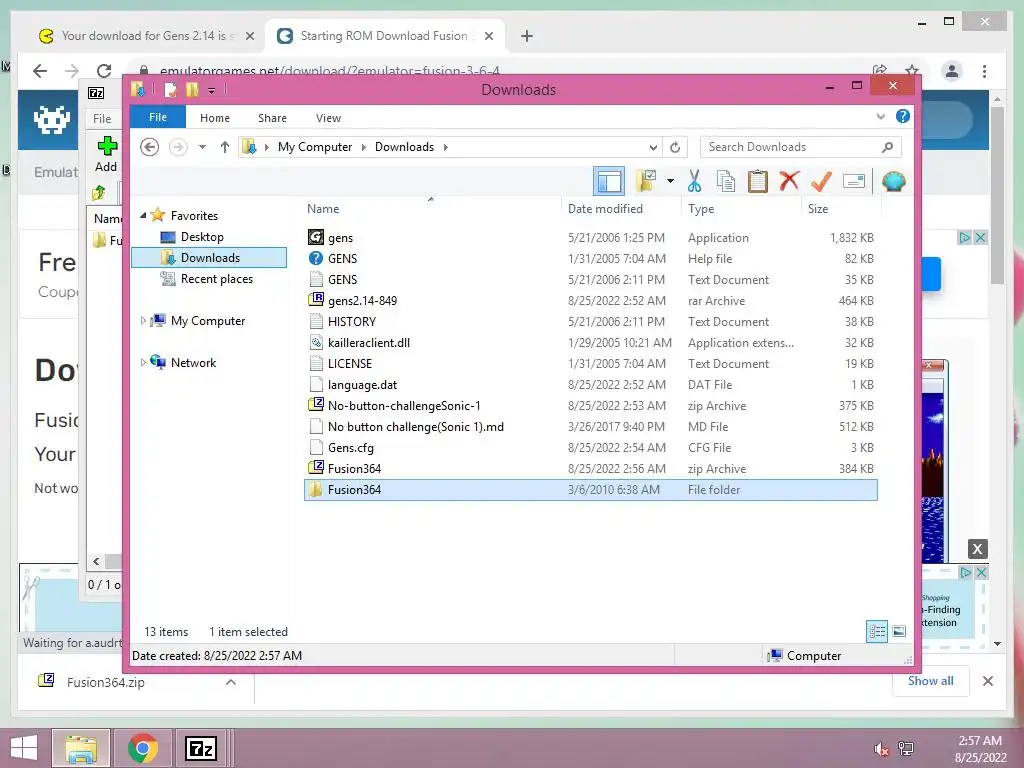
Task: Select kailleraclient.dll file
Action: (590, 342)
